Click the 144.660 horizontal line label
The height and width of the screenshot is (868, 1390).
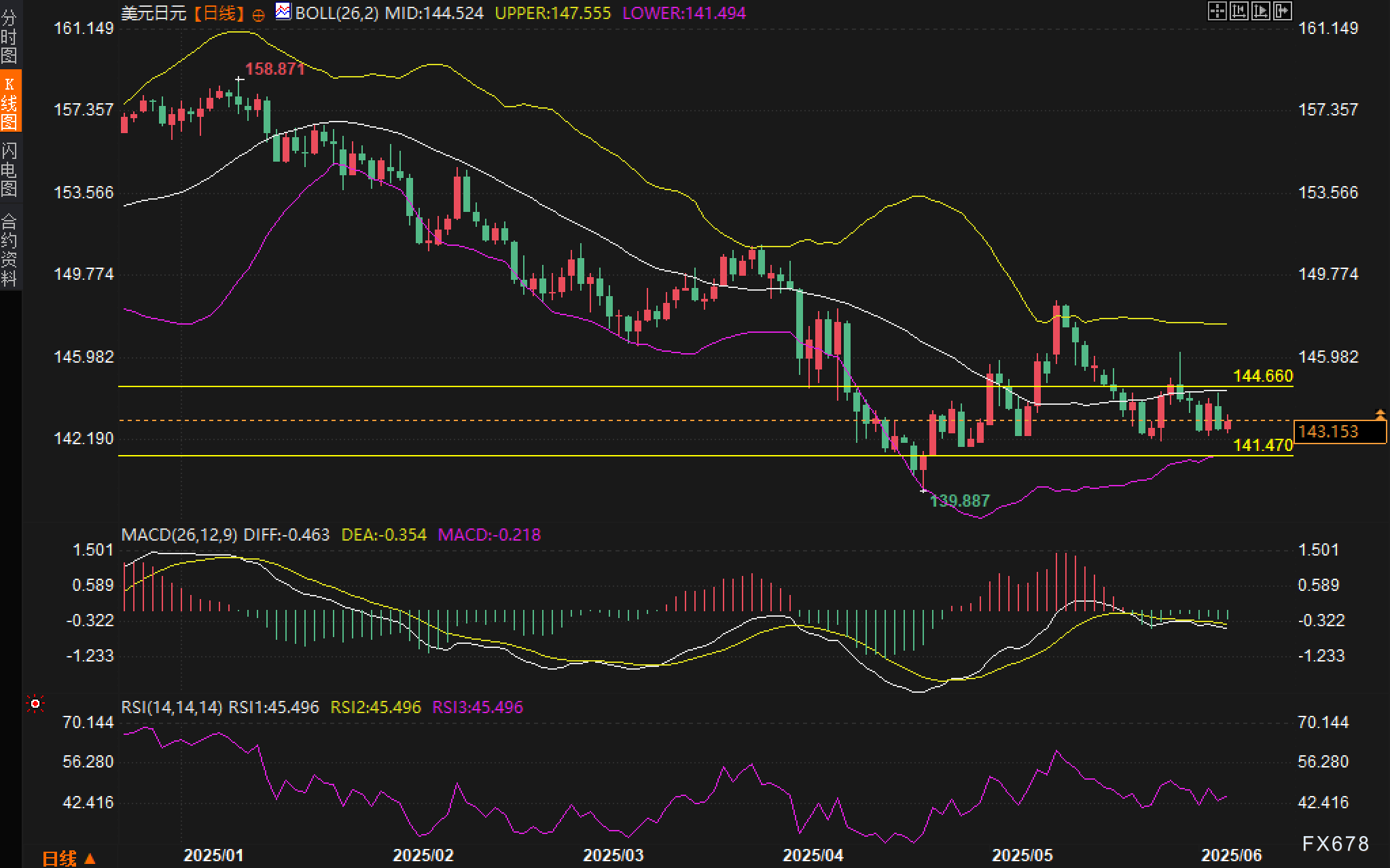point(1262,376)
